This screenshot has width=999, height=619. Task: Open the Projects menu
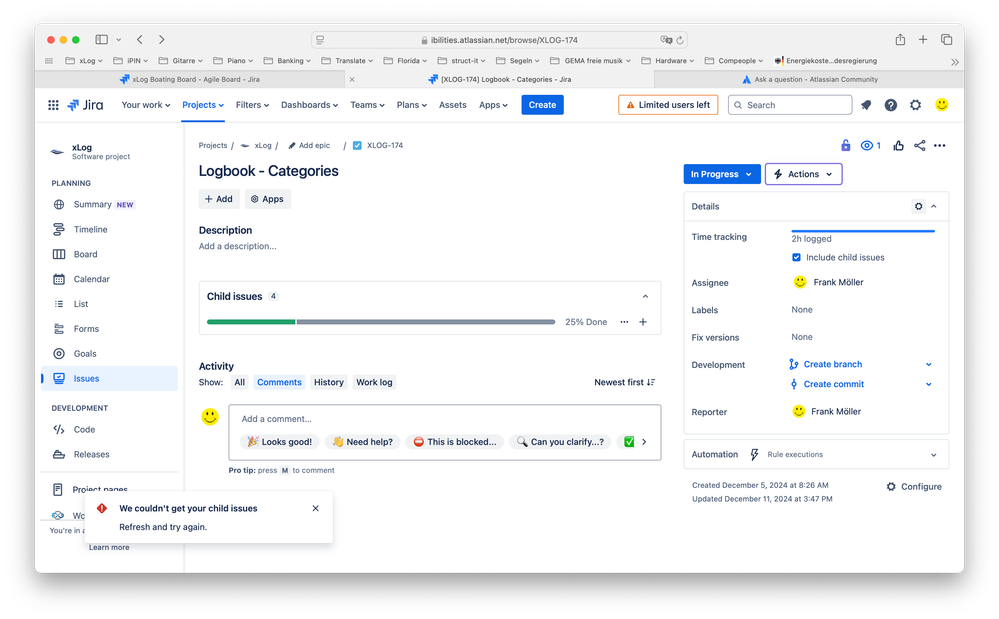point(203,105)
